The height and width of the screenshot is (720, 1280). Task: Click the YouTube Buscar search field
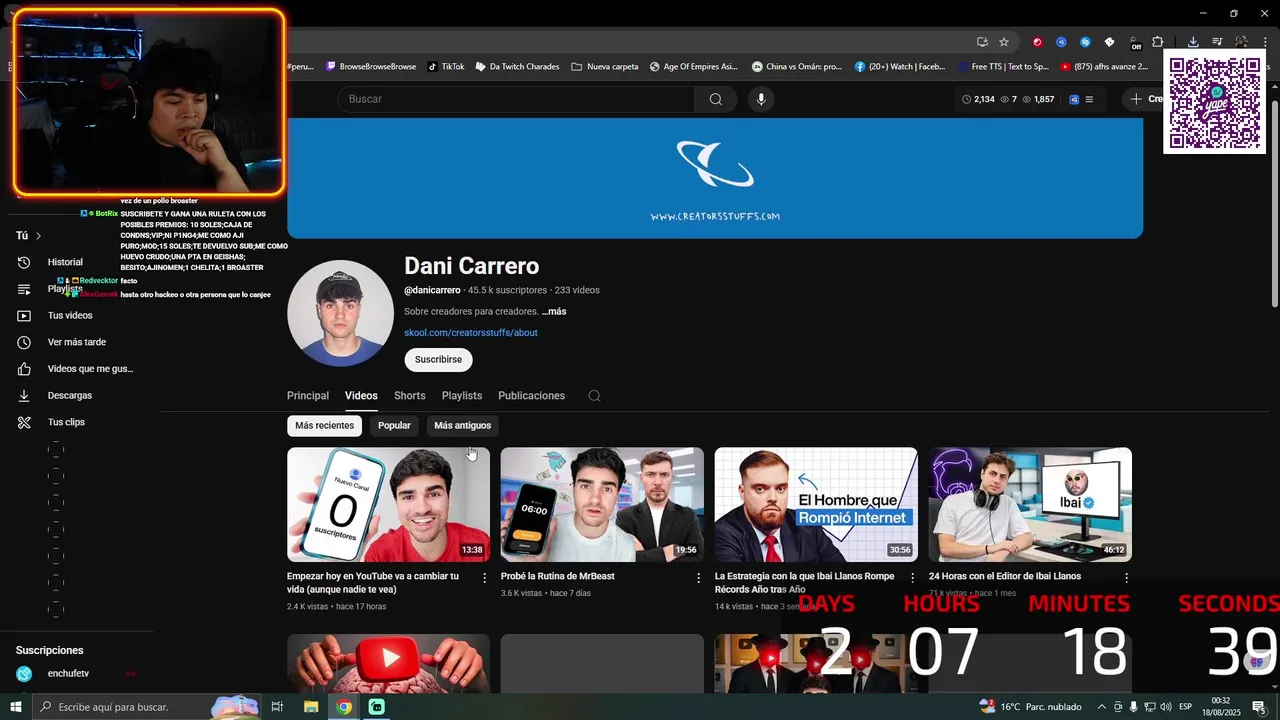516,99
